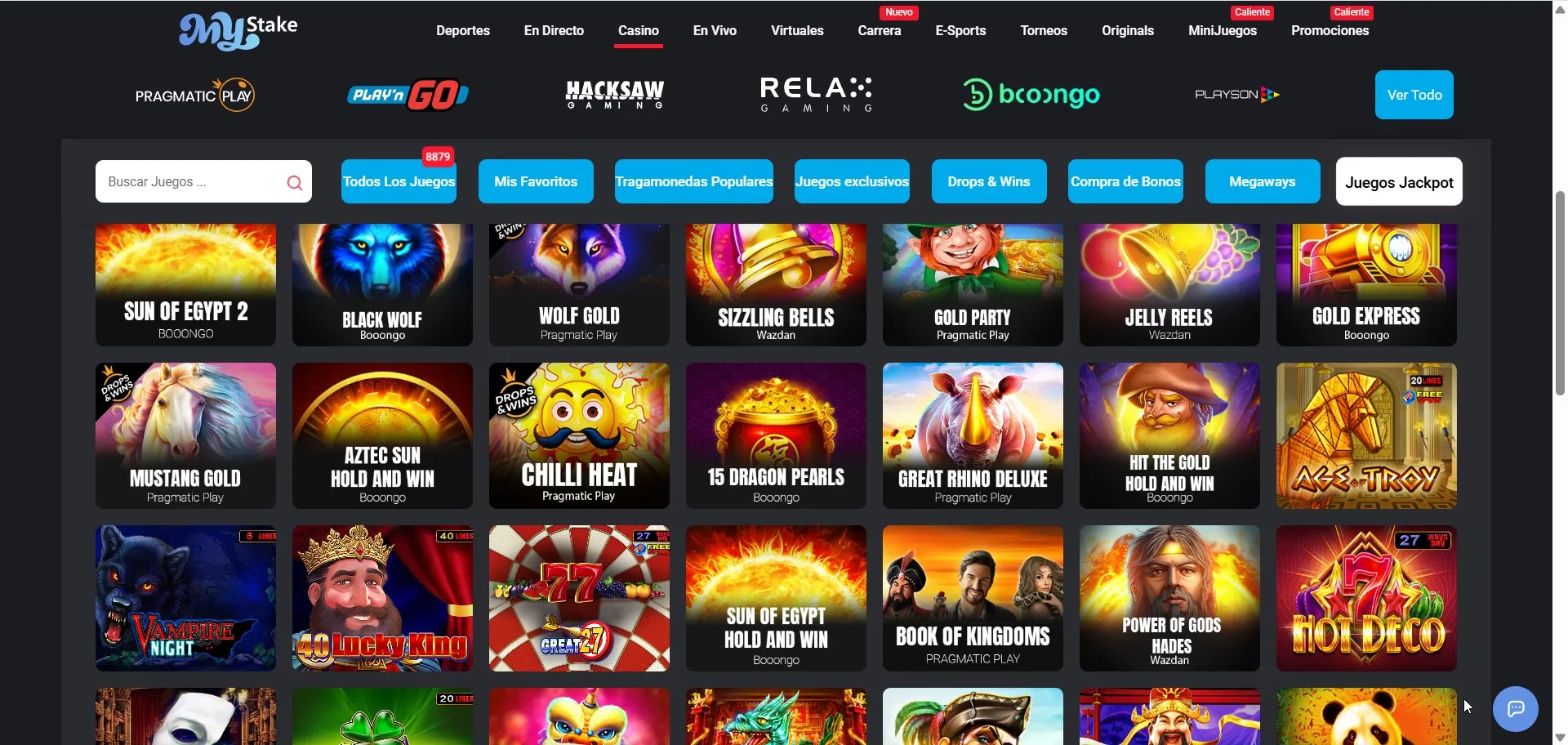Select the Hacksaw Gaming provider logo
This screenshot has height=745, width=1568.
(x=615, y=95)
